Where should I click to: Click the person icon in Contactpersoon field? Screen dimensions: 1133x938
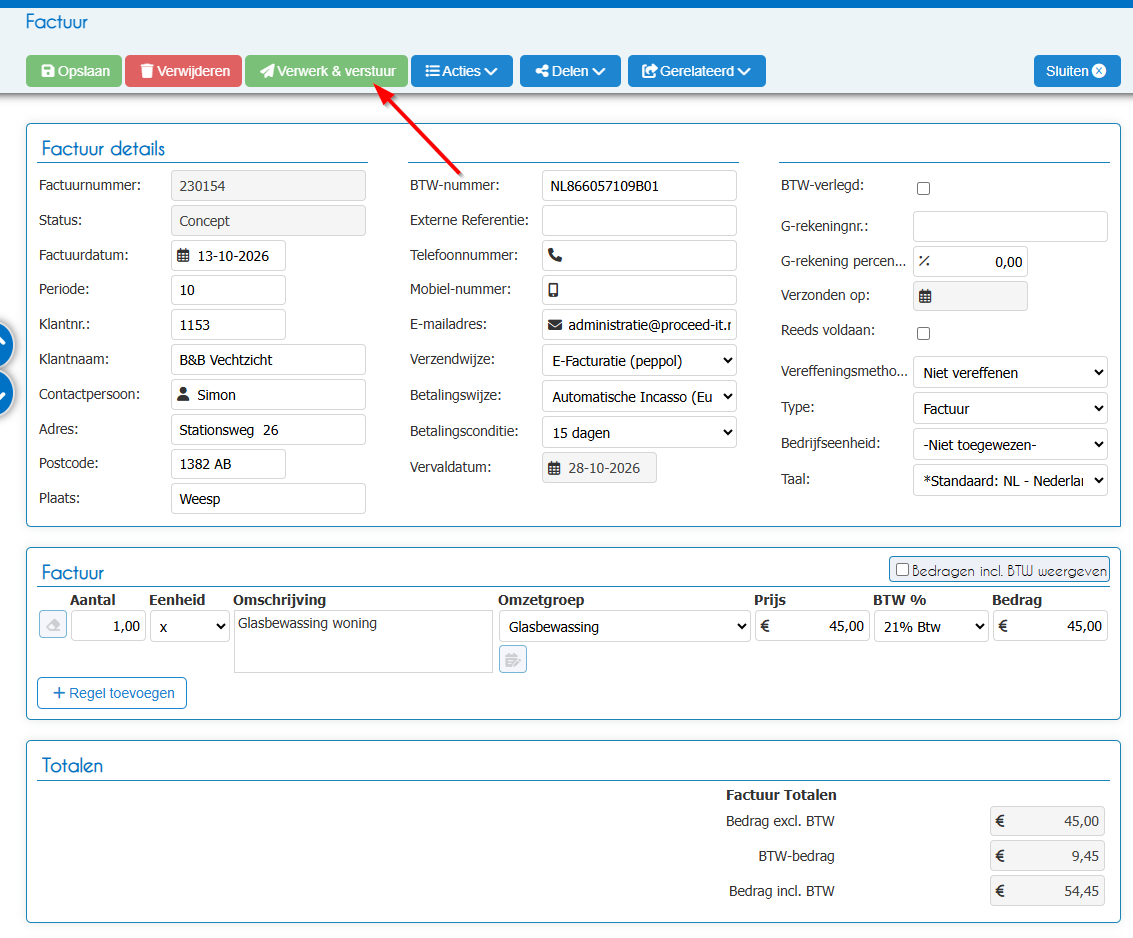pyautogui.click(x=184, y=395)
